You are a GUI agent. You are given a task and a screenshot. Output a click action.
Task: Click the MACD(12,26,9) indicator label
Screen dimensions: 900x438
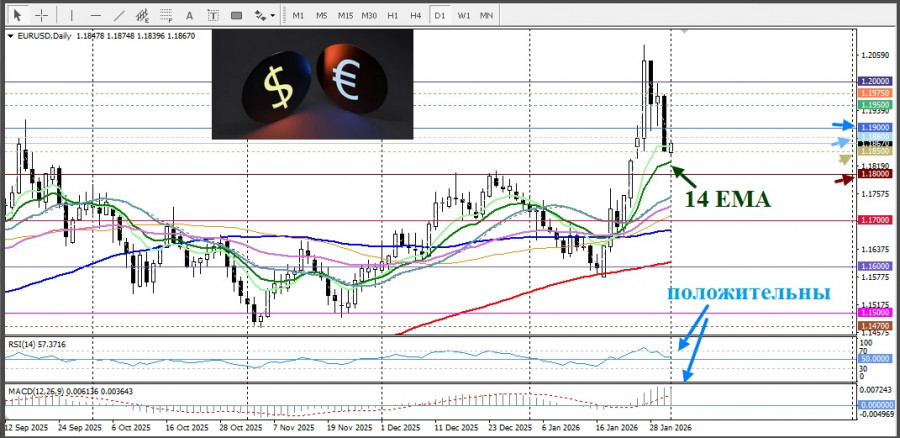pyautogui.click(x=70, y=391)
